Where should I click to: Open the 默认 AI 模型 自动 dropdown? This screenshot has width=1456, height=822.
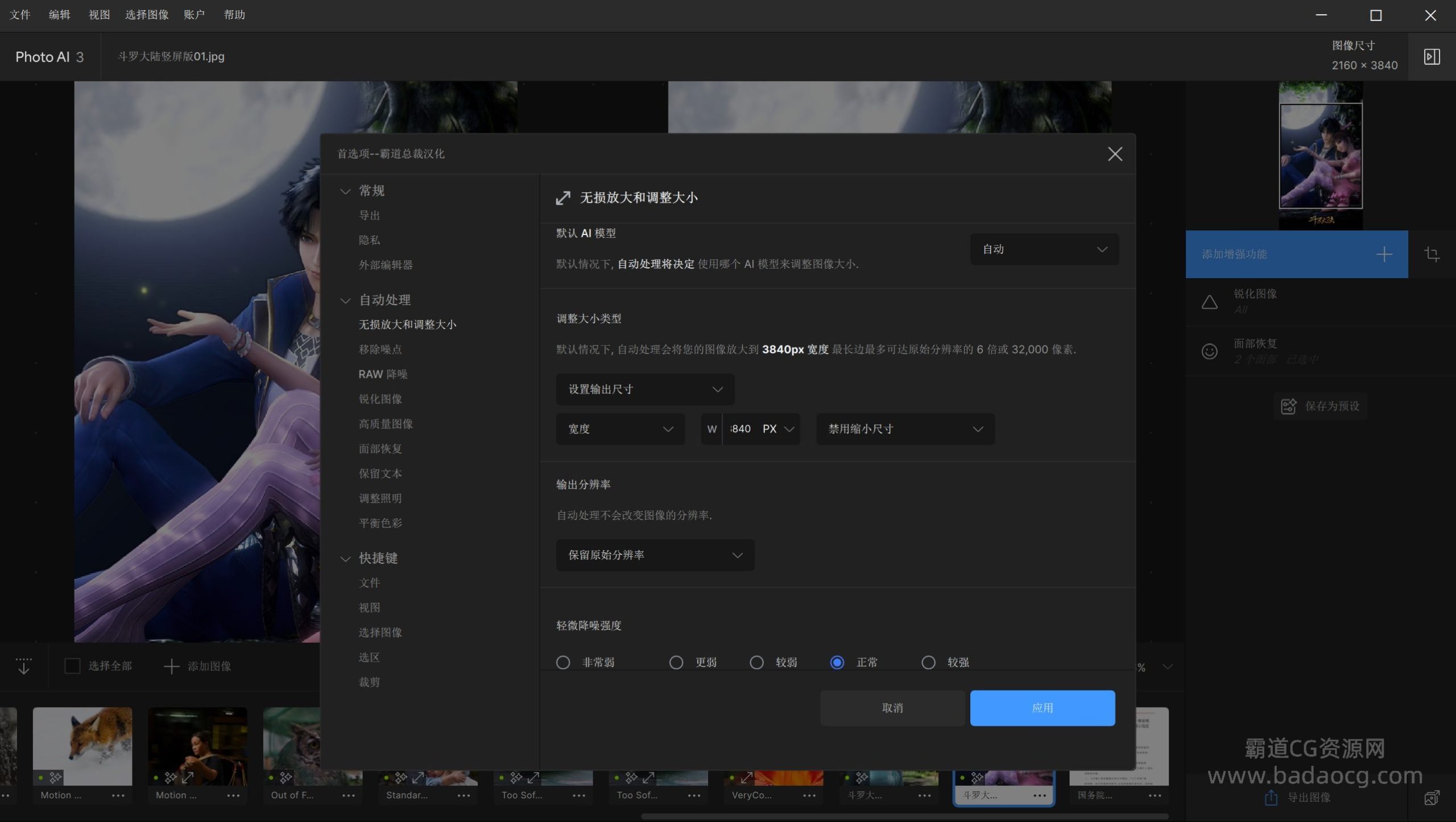click(x=1044, y=249)
